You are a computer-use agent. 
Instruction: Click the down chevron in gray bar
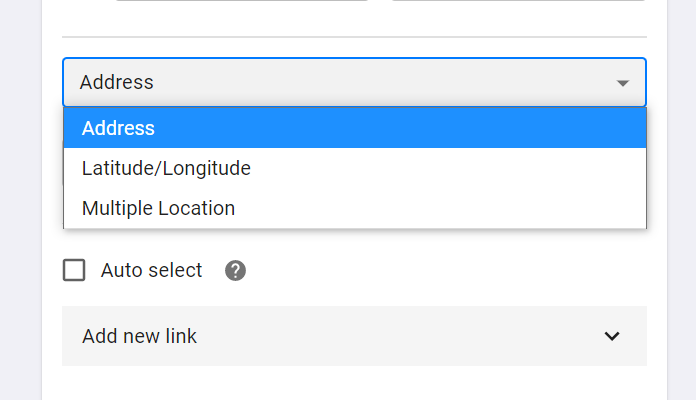(x=612, y=336)
